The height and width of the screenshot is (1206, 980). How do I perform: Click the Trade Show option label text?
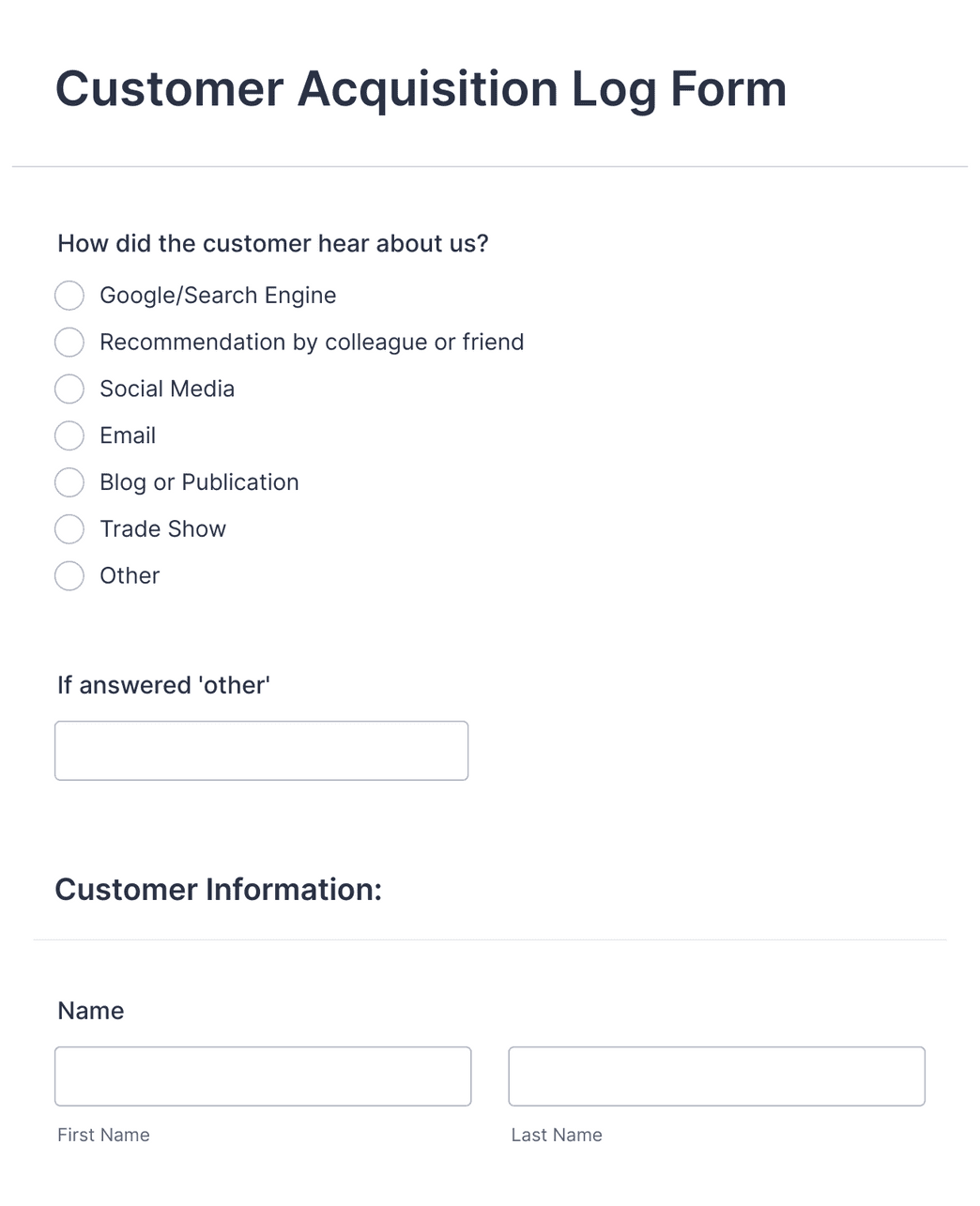click(162, 529)
